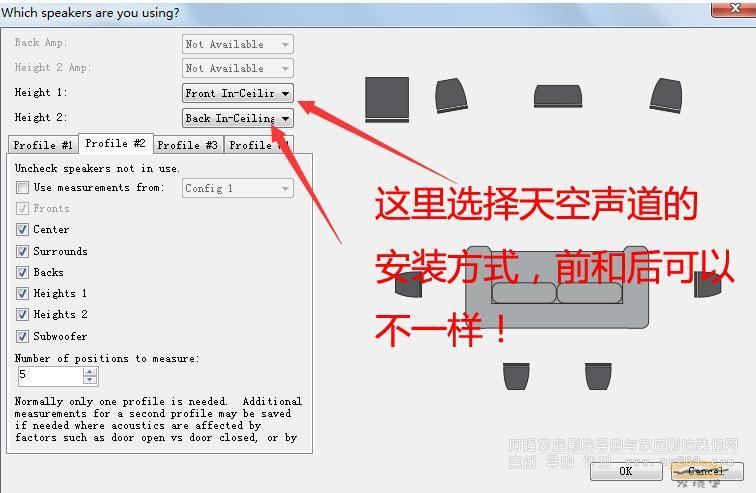Click the back left speaker icon
Viewport: 756px width, 493px height.
click(x=516, y=376)
